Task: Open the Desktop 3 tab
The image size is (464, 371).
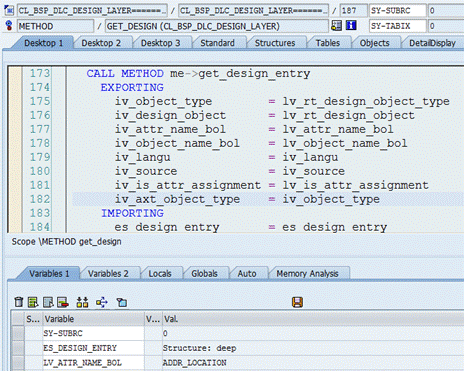Action: point(160,43)
